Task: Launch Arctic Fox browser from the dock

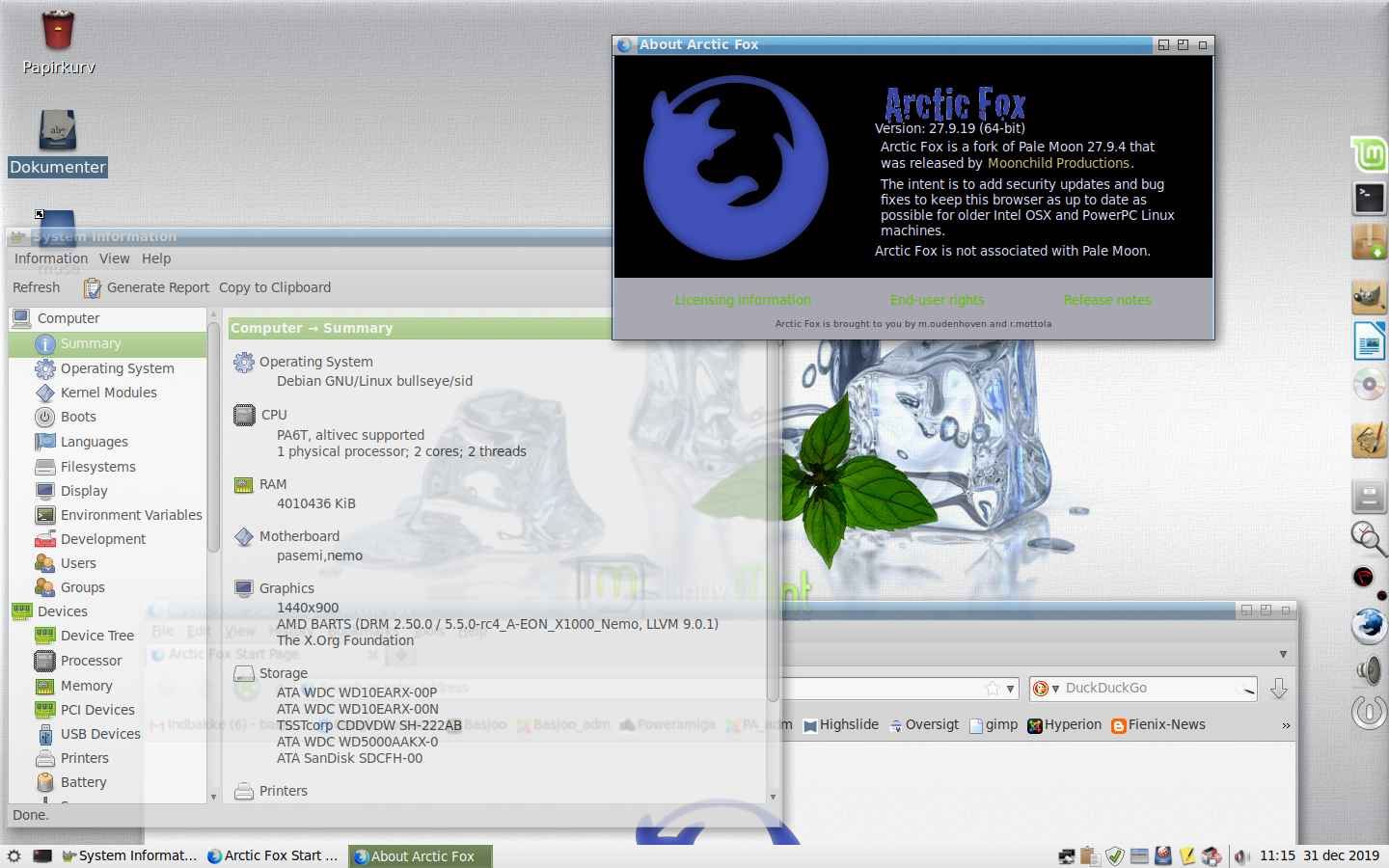Action: coord(1369,625)
